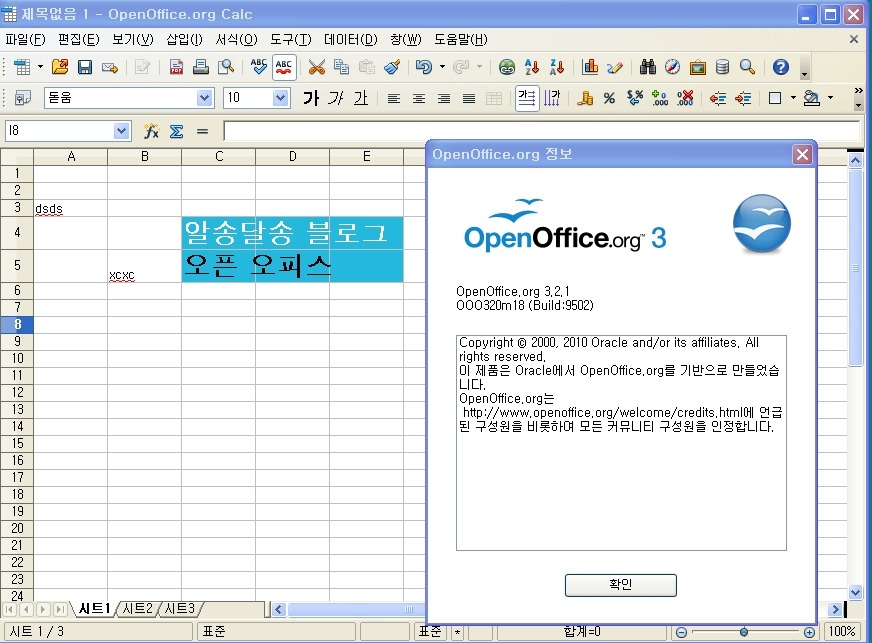
Task: Click the Save document icon
Action: [x=85, y=67]
